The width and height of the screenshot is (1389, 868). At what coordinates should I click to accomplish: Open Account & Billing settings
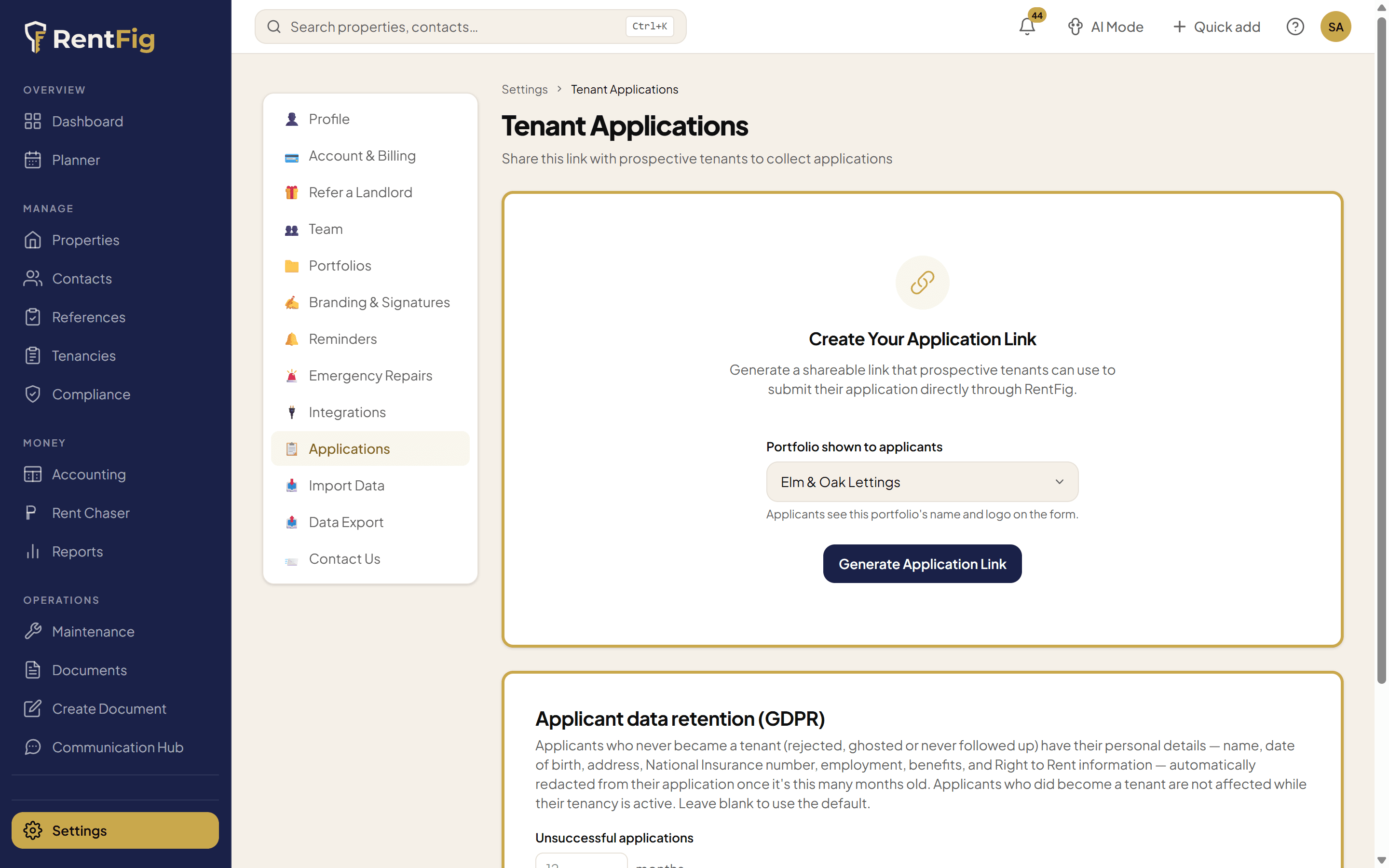pyautogui.click(x=370, y=156)
